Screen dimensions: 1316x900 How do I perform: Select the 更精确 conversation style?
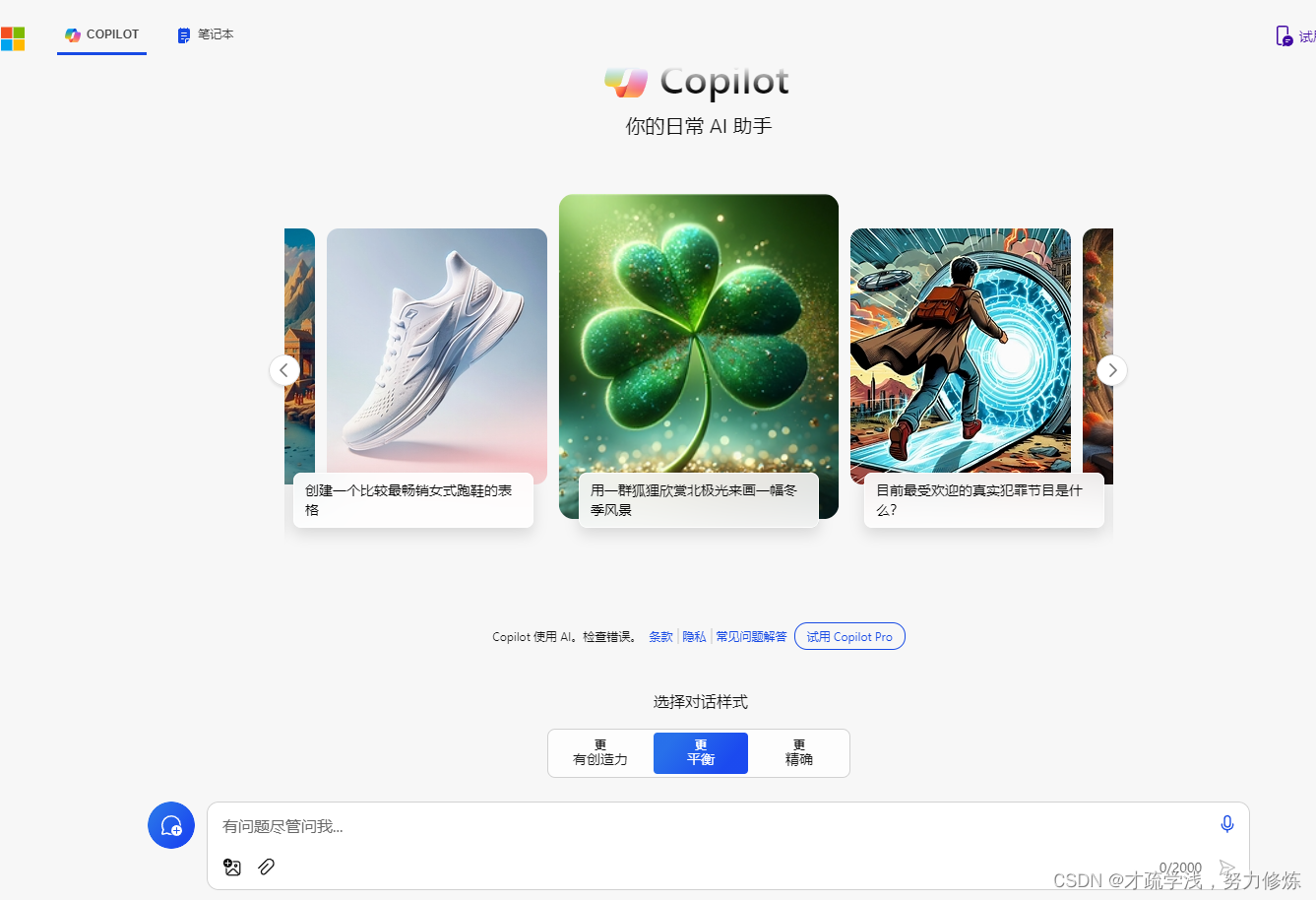[x=799, y=753]
